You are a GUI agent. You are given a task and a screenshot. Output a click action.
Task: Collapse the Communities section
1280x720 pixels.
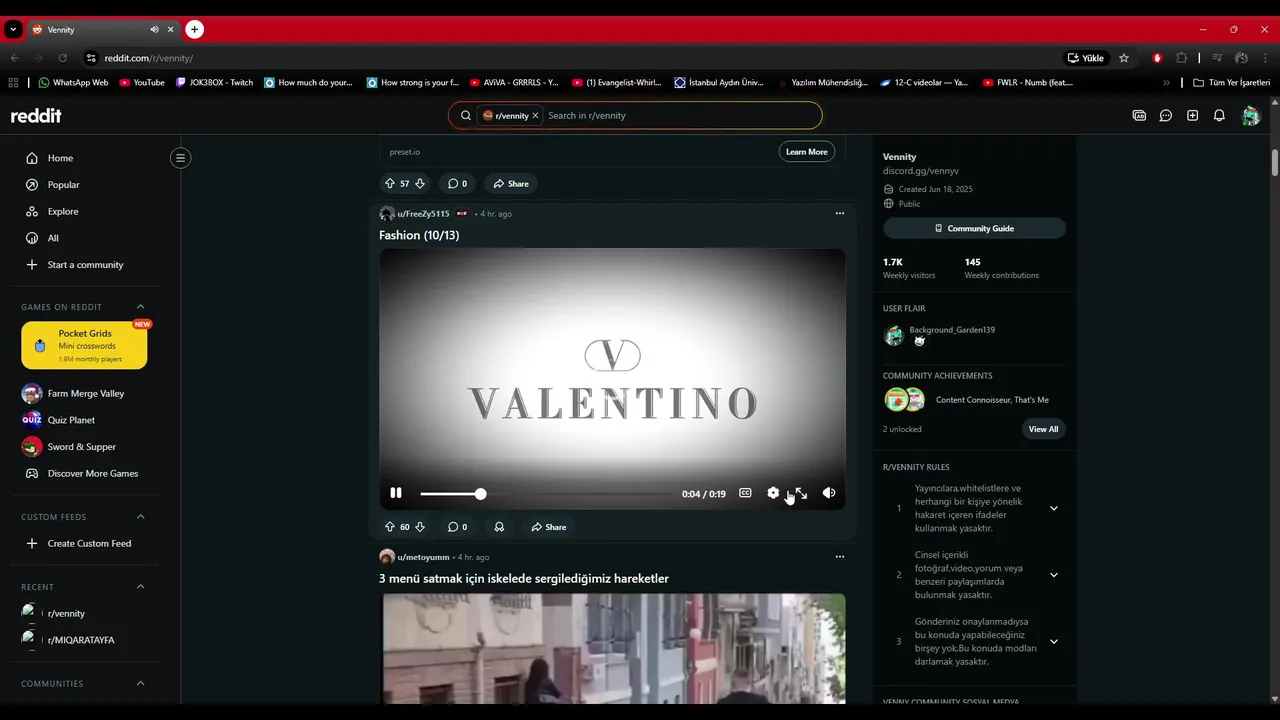pos(140,684)
